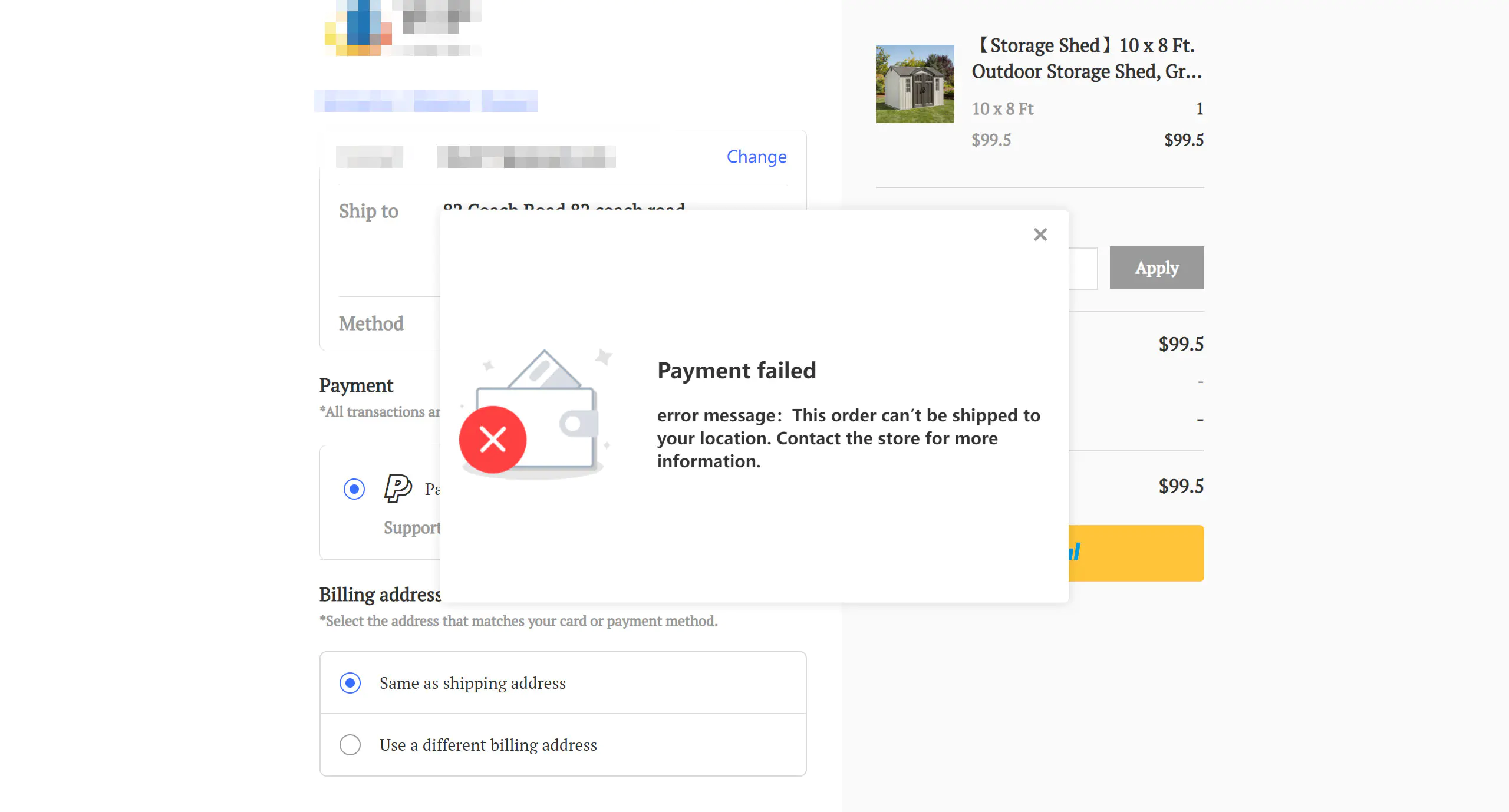
Task: Click the blurred breadcrumb navigation
Action: coord(425,101)
